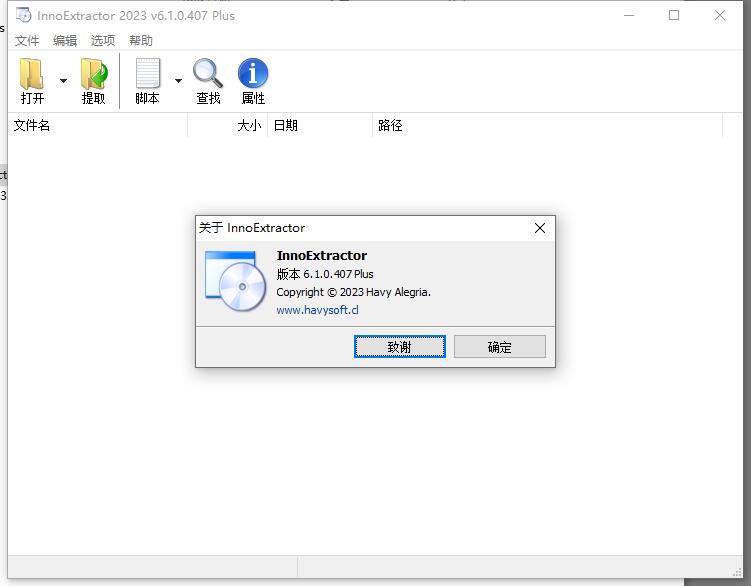This screenshot has height=586, width=751.
Task: Click the InnoExtractor title bar app icon
Action: pos(23,15)
